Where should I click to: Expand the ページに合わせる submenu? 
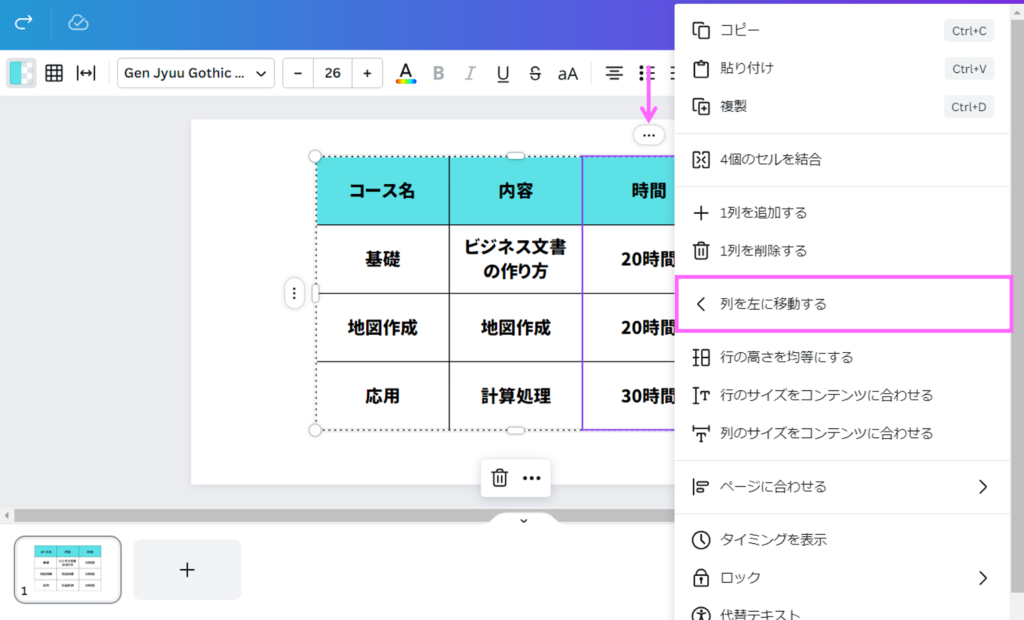[x=982, y=487]
